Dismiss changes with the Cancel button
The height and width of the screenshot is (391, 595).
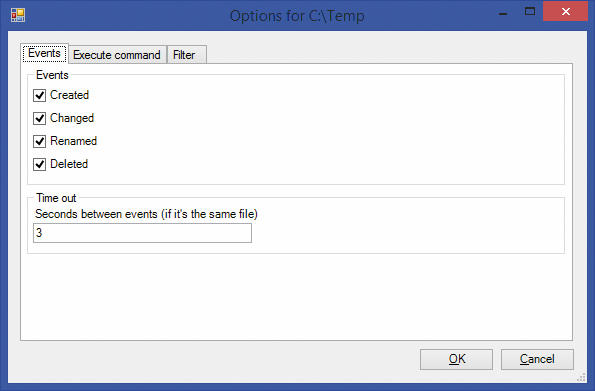pyautogui.click(x=537, y=359)
